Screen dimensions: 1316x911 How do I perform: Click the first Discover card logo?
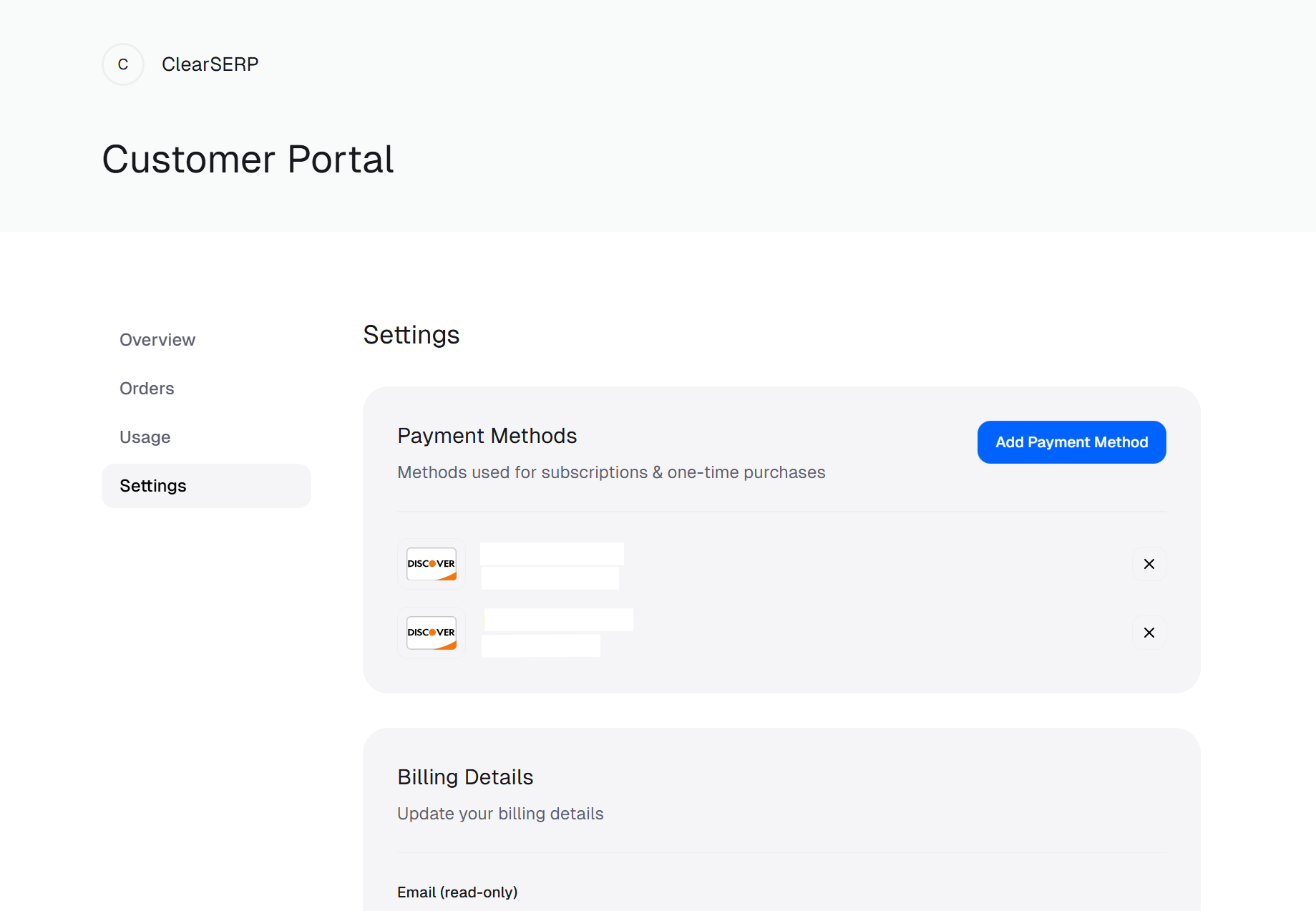click(x=432, y=564)
